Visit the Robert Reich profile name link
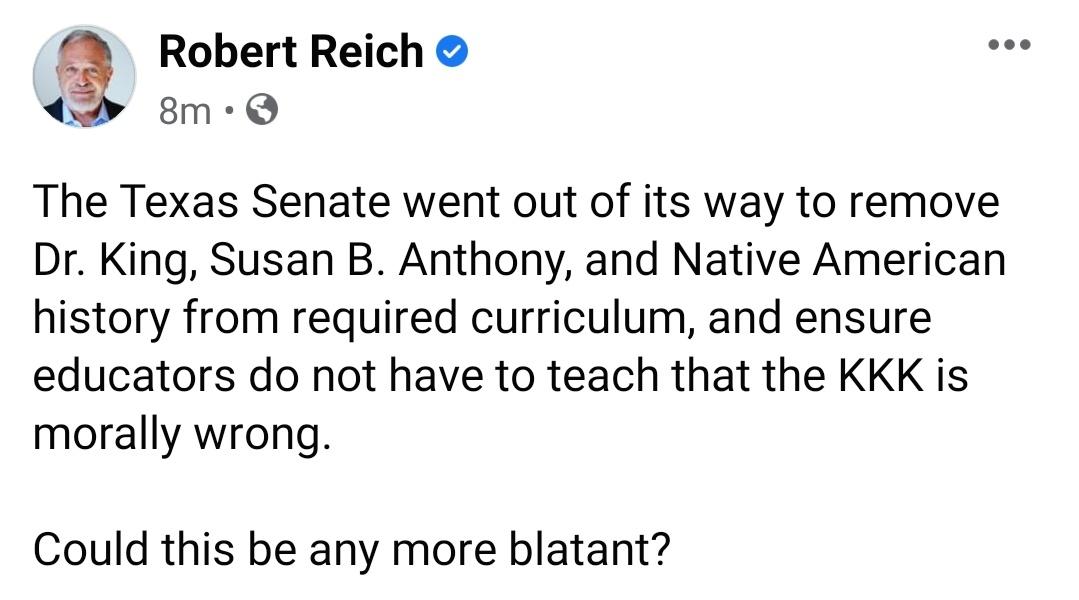The image size is (1079, 600). click(x=291, y=52)
